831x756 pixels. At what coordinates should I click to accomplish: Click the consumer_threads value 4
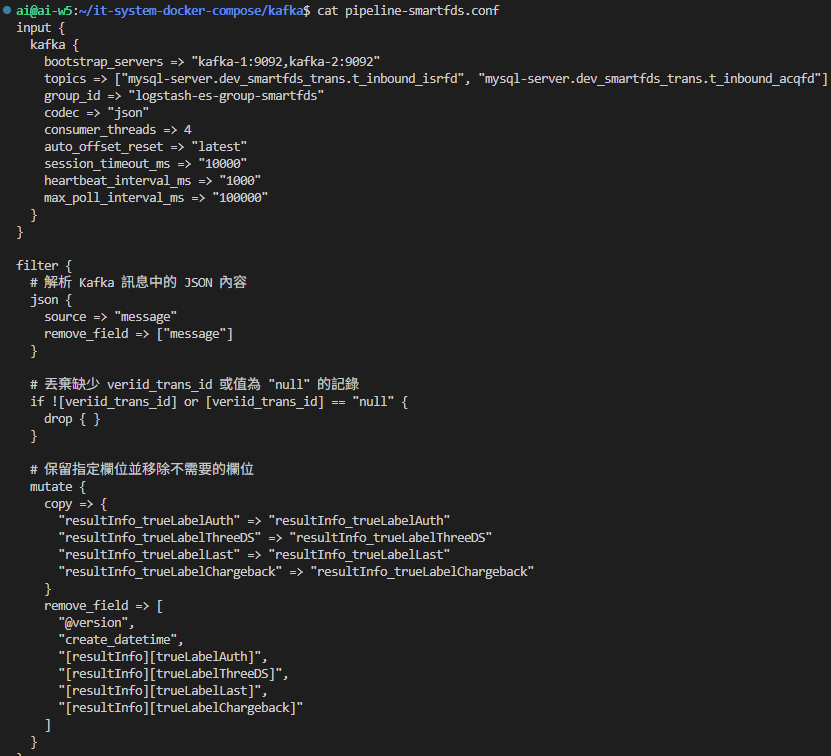pos(187,130)
